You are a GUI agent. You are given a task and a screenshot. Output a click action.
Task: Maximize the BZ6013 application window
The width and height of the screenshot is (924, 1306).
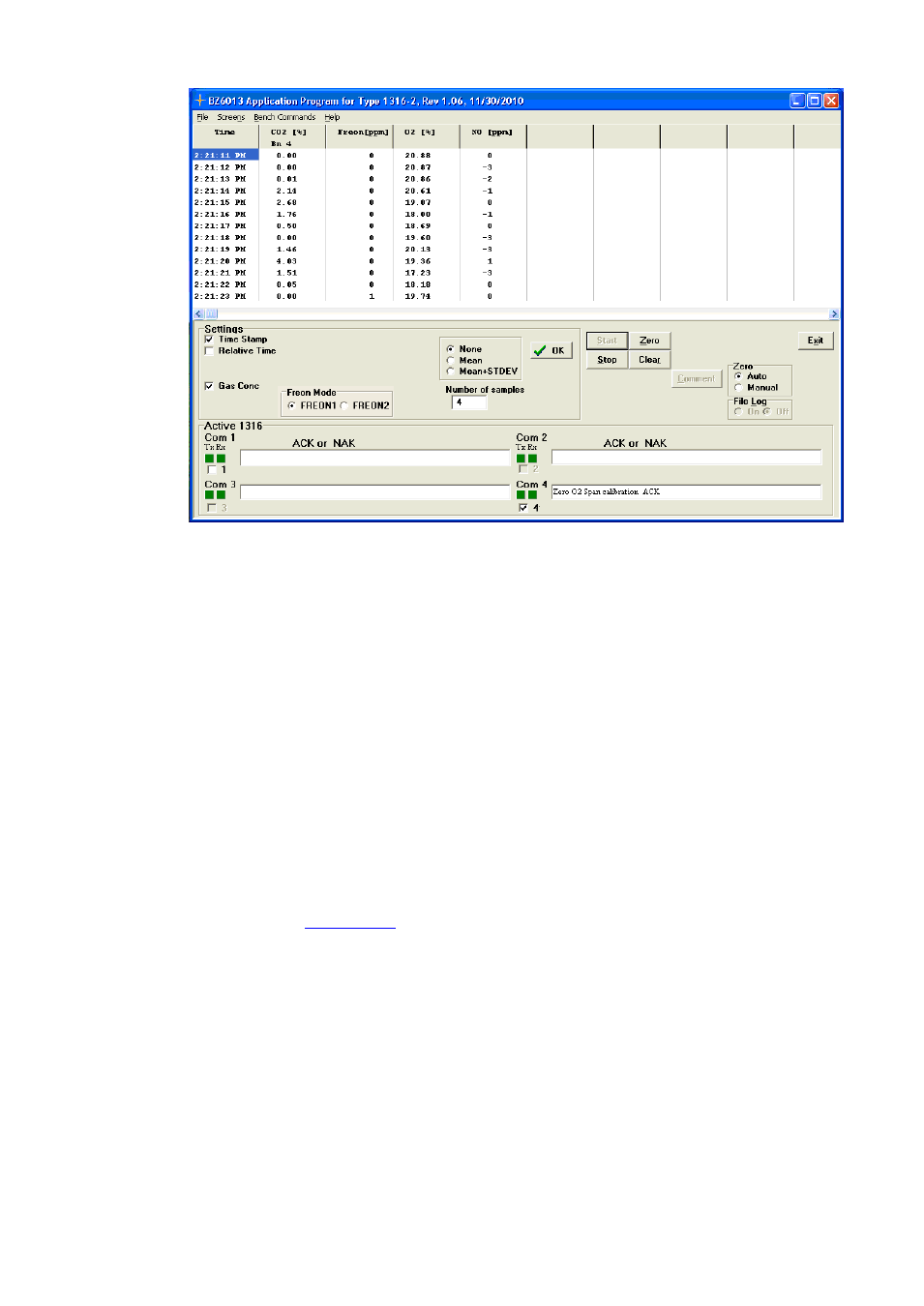[814, 101]
